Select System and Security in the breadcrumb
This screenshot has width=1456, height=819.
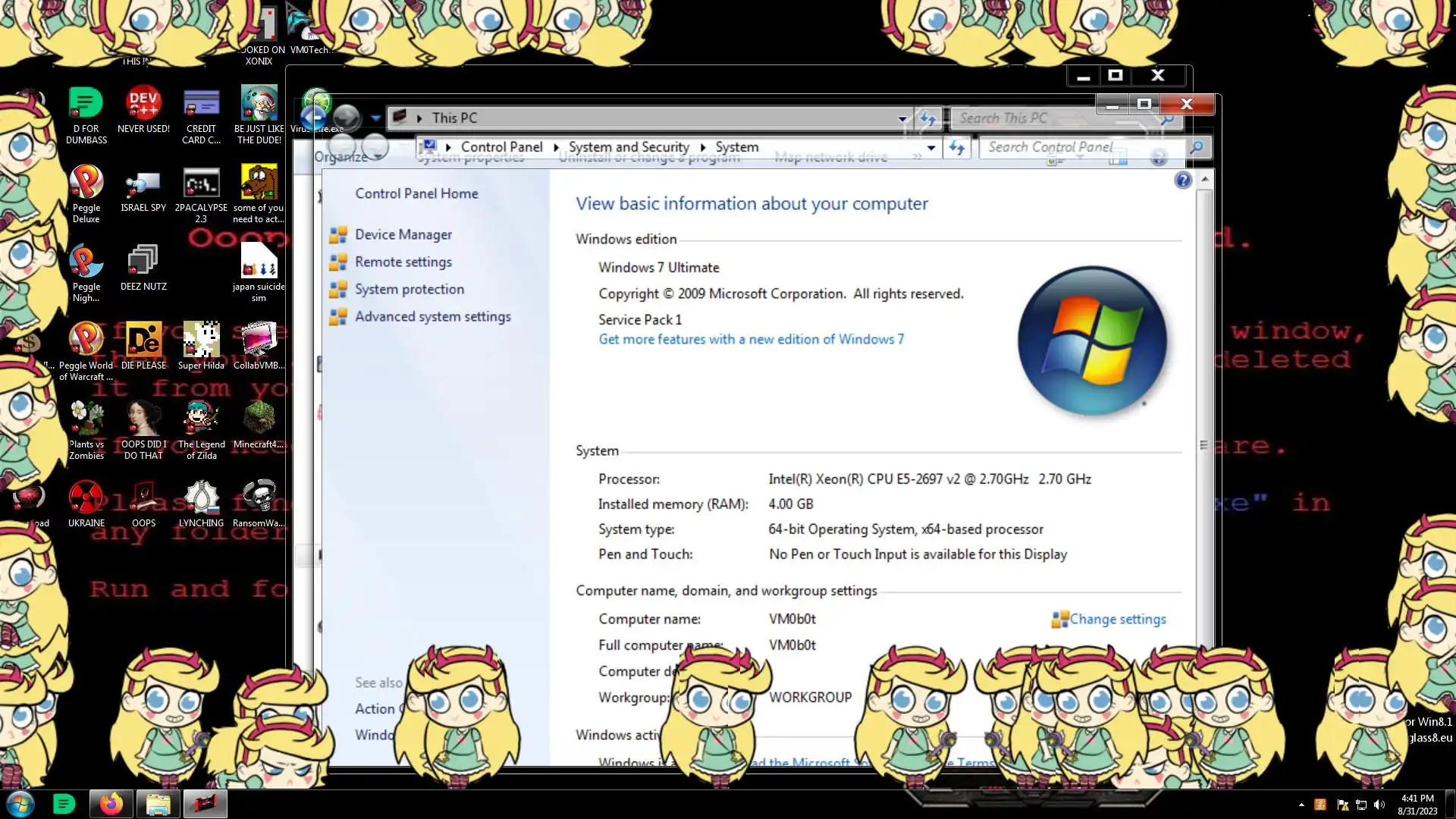[x=629, y=147]
